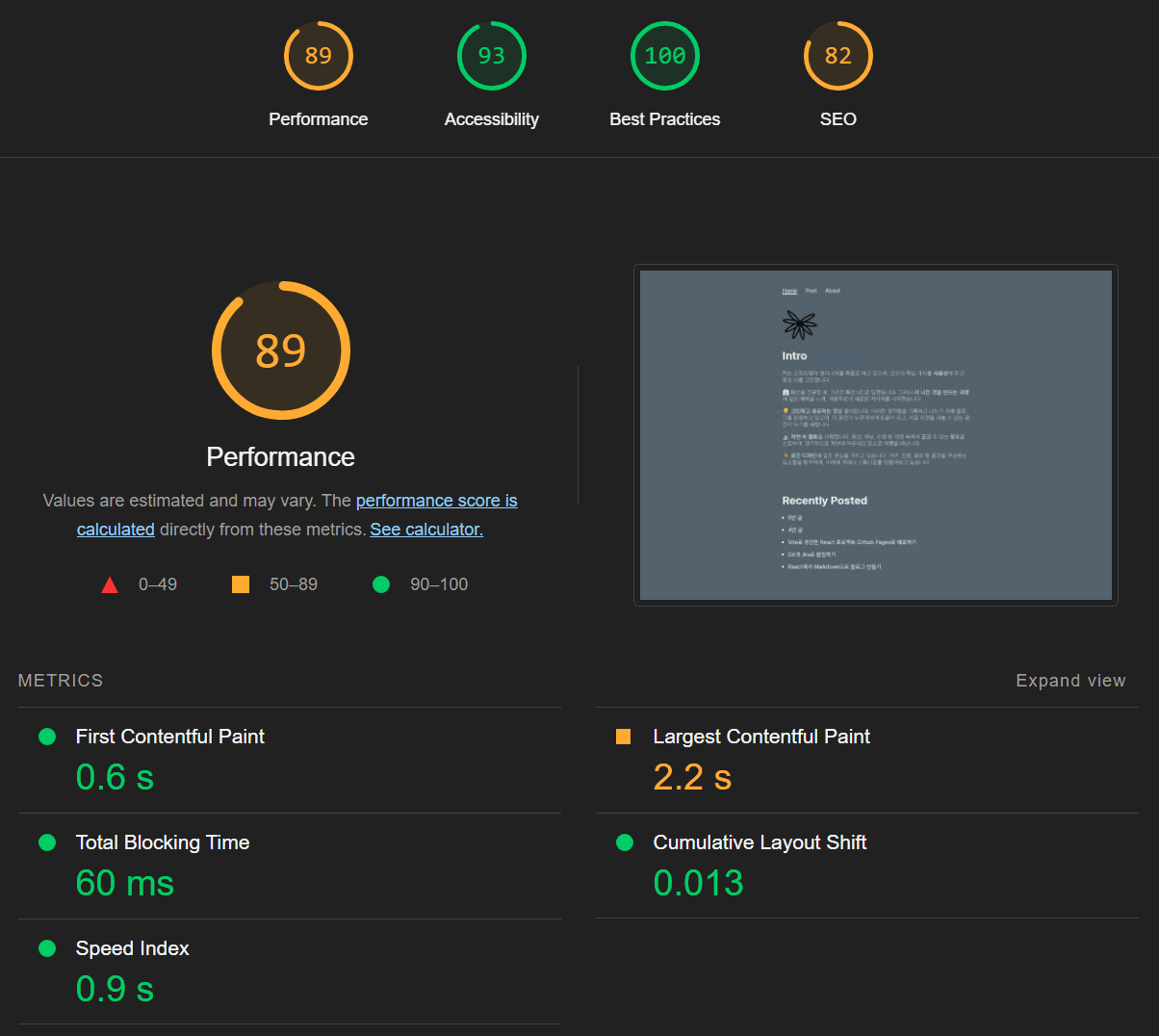Expand the Cumulative Layout Shift metric
The image size is (1159, 1036).
tap(760, 842)
